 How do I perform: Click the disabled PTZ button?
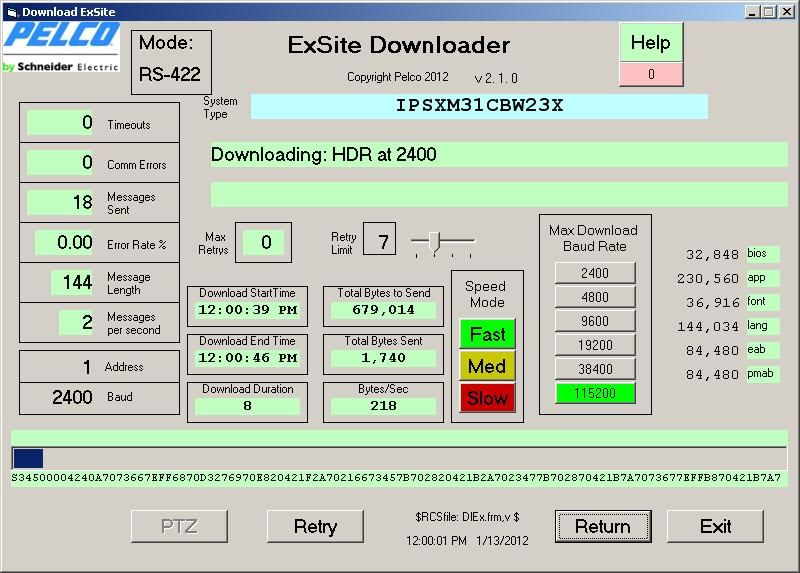pos(179,526)
